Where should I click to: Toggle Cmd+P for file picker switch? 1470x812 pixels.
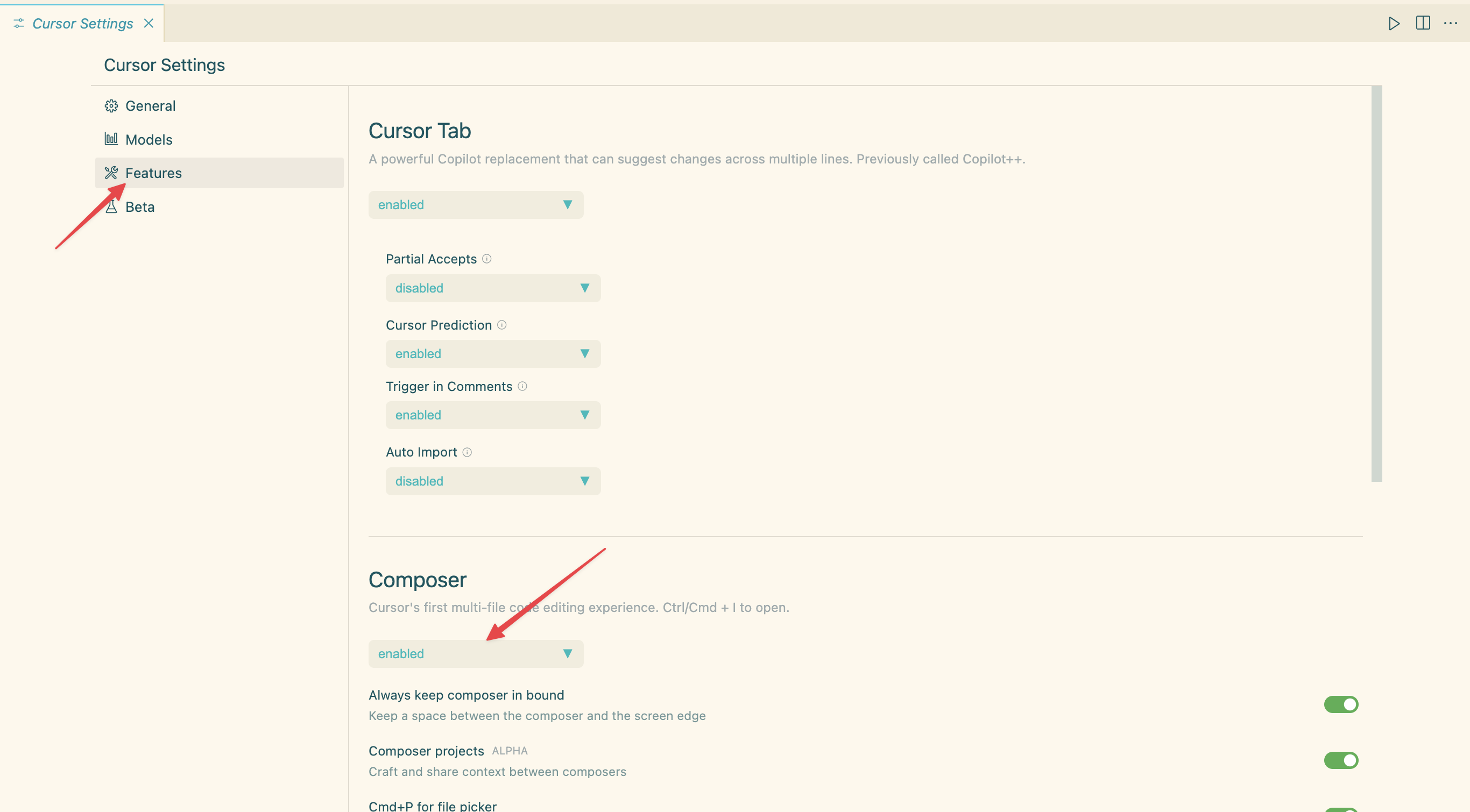pos(1341,810)
